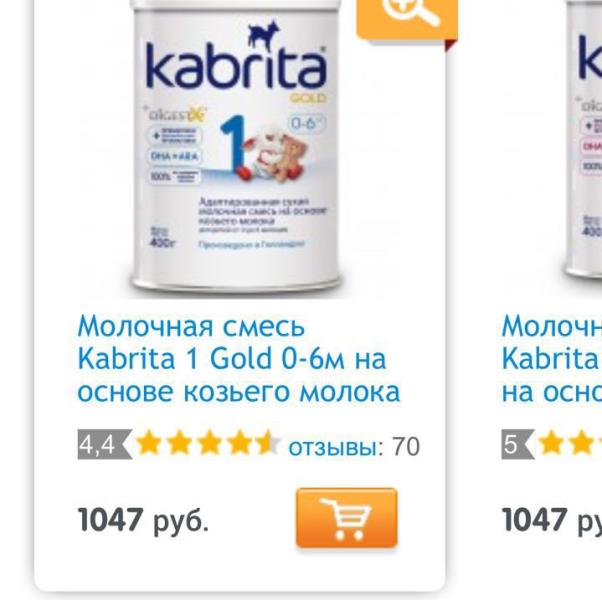Viewport: 602px width, 600px height.
Task: Add Kabrita 1 Gold to cart
Action: click(x=347, y=518)
